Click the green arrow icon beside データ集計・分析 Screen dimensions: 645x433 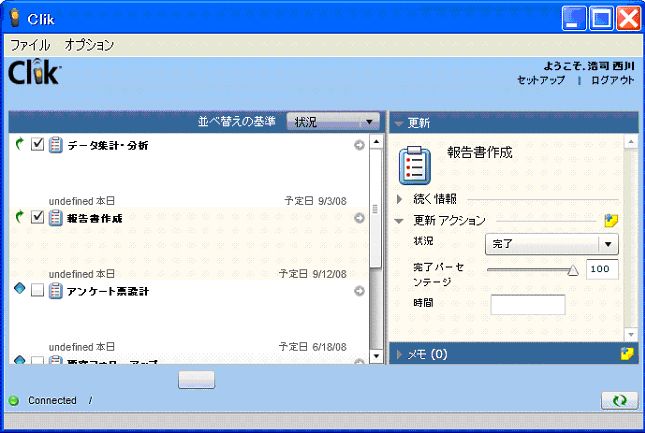pyautogui.click(x=19, y=144)
